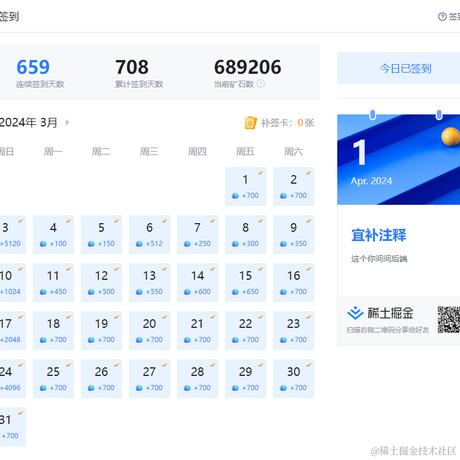Select calendar day 12 with +500
Viewport: 460px width, 460px height.
point(101,282)
